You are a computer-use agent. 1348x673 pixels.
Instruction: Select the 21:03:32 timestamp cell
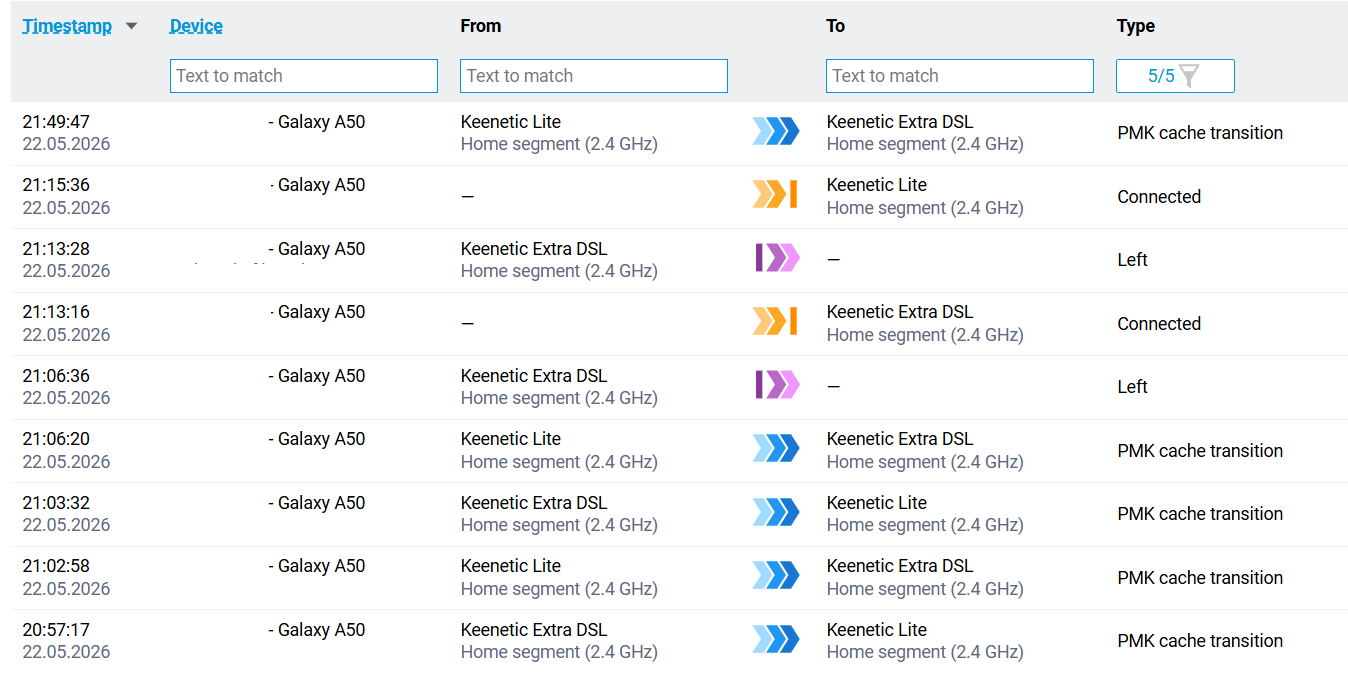pyautogui.click(x=66, y=514)
